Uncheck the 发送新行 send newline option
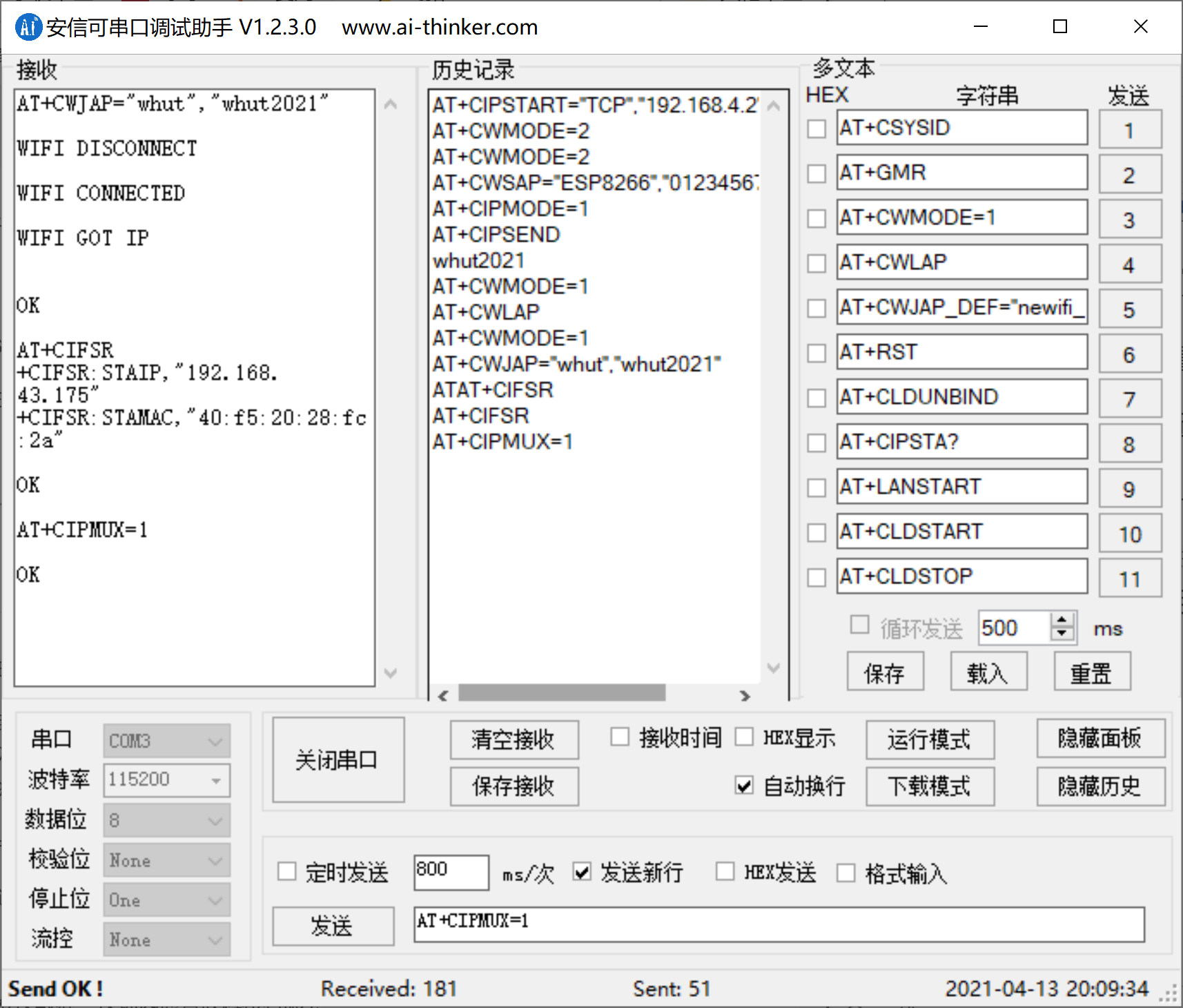Screen dimensions: 1183x1008 (x=582, y=872)
